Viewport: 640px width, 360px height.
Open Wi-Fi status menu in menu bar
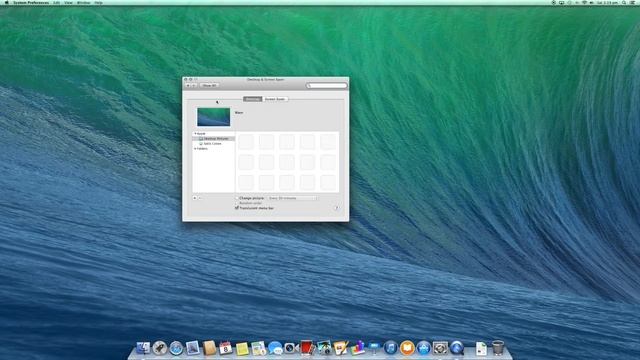tap(584, 2)
